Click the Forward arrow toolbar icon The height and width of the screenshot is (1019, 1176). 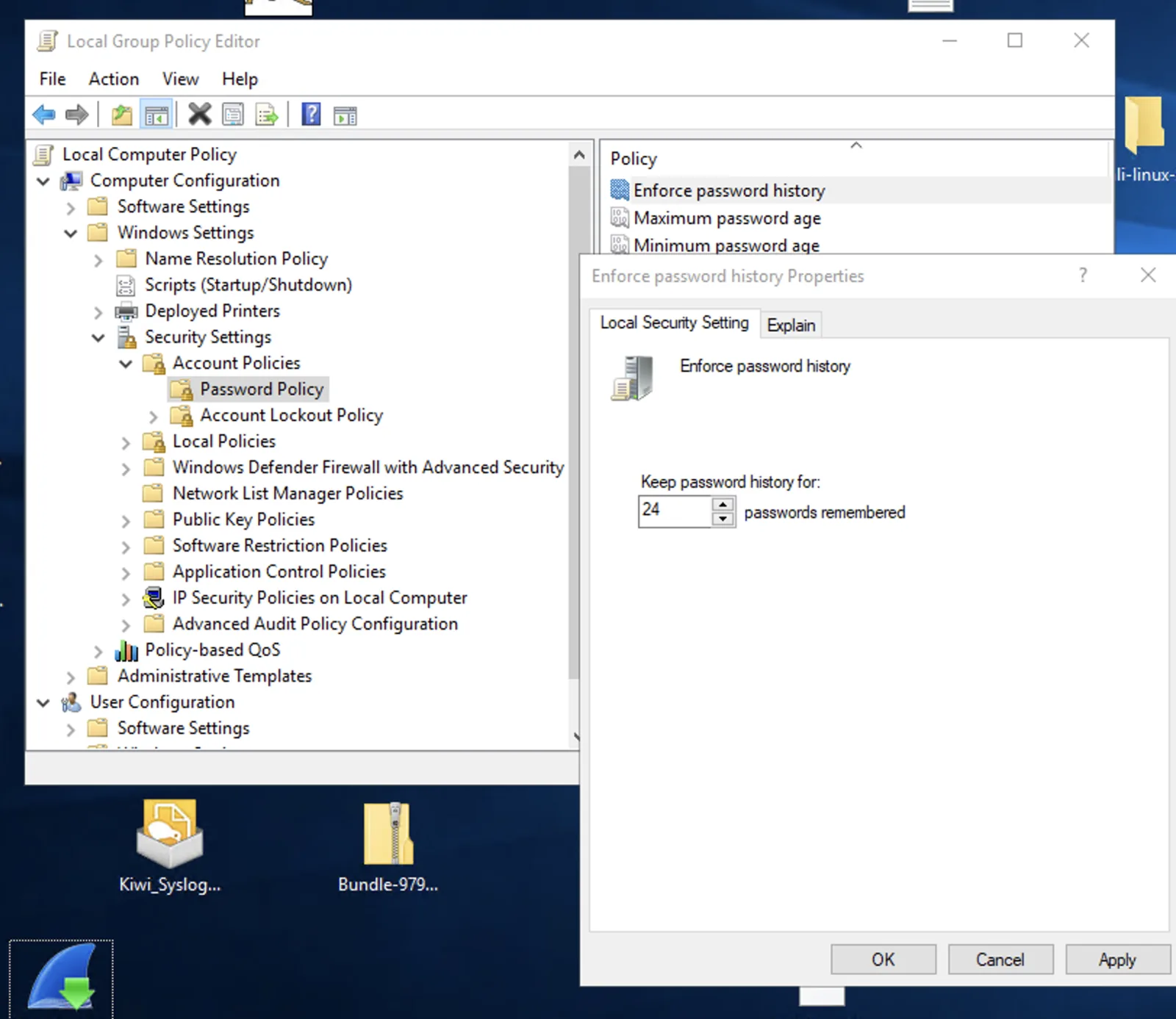click(77, 115)
